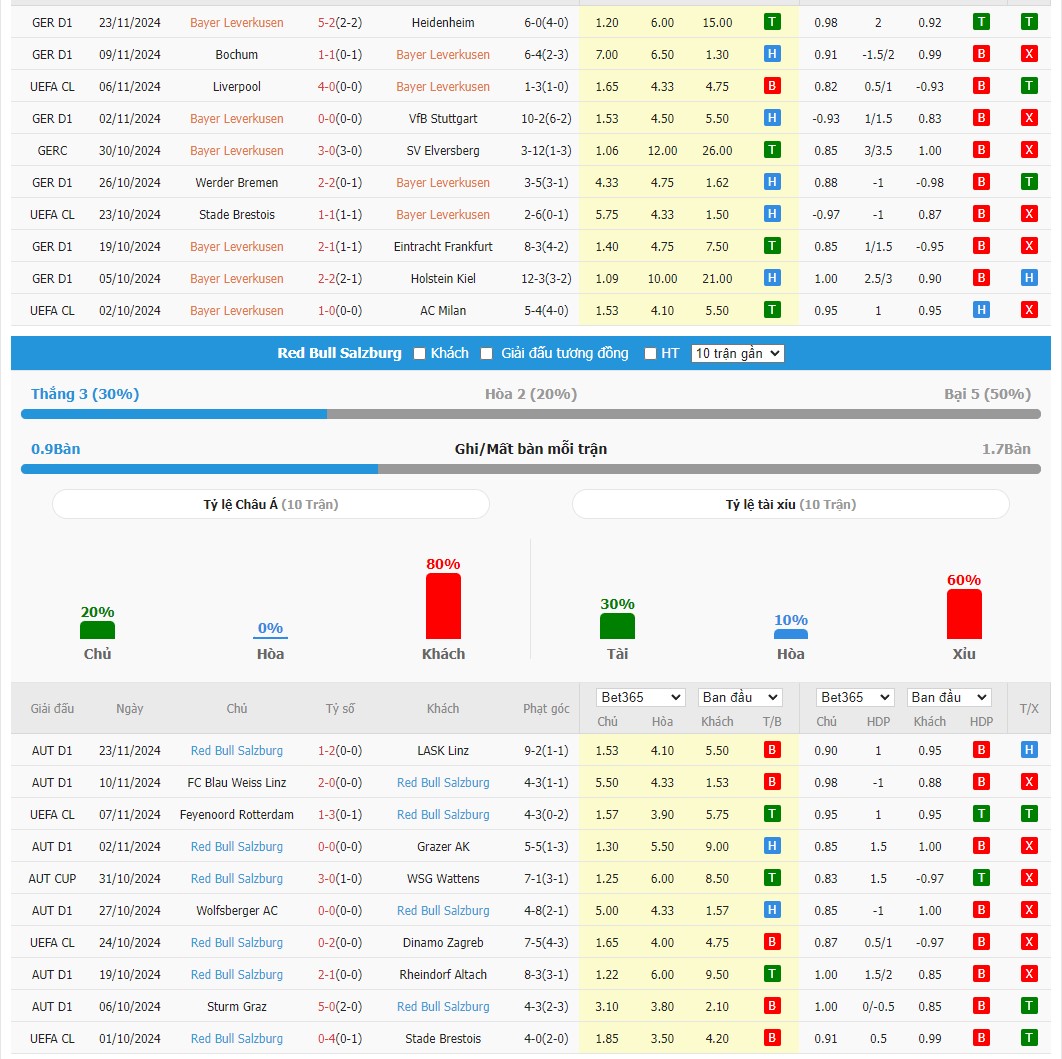Image resolution: width=1062 pixels, height=1059 pixels.
Task: Click red B 1X2 badge in LASK Linz row
Action: click(771, 750)
